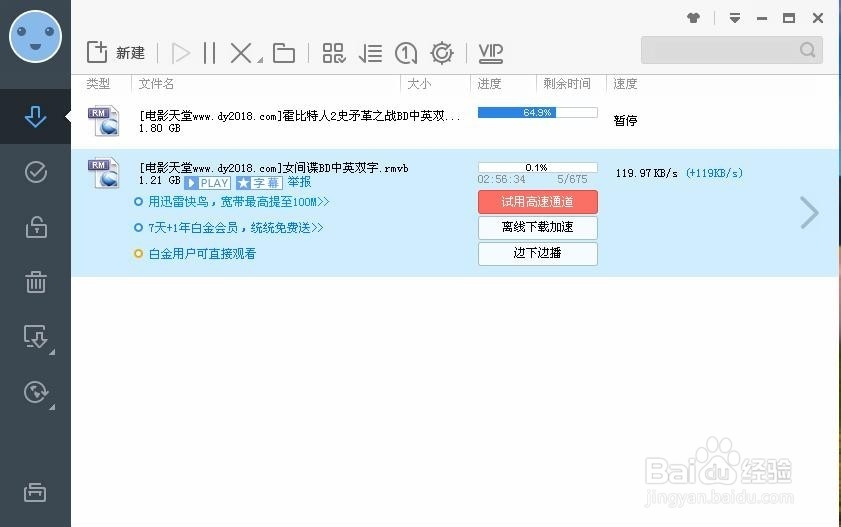Image resolution: width=841 pixels, height=527 pixels.
Task: Open the download folder icon
Action: 284,53
